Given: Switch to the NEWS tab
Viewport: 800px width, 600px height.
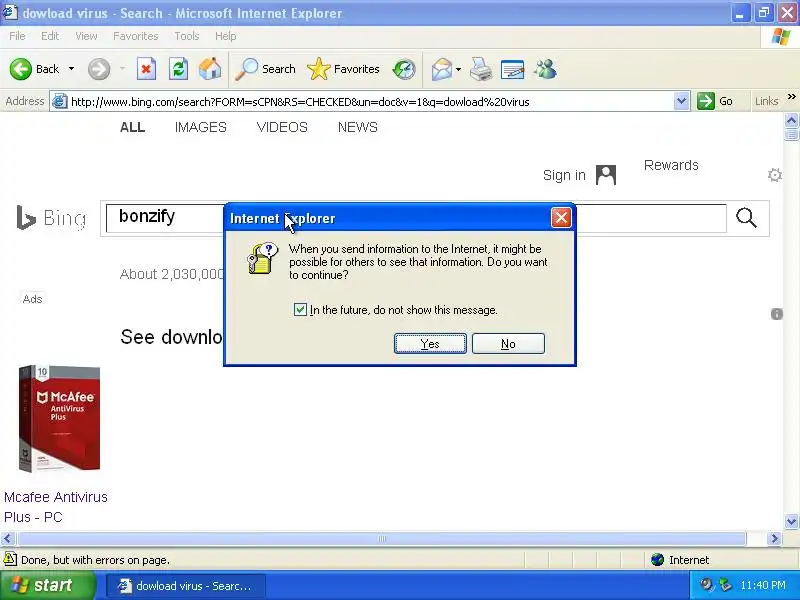Looking at the screenshot, I should [x=358, y=127].
